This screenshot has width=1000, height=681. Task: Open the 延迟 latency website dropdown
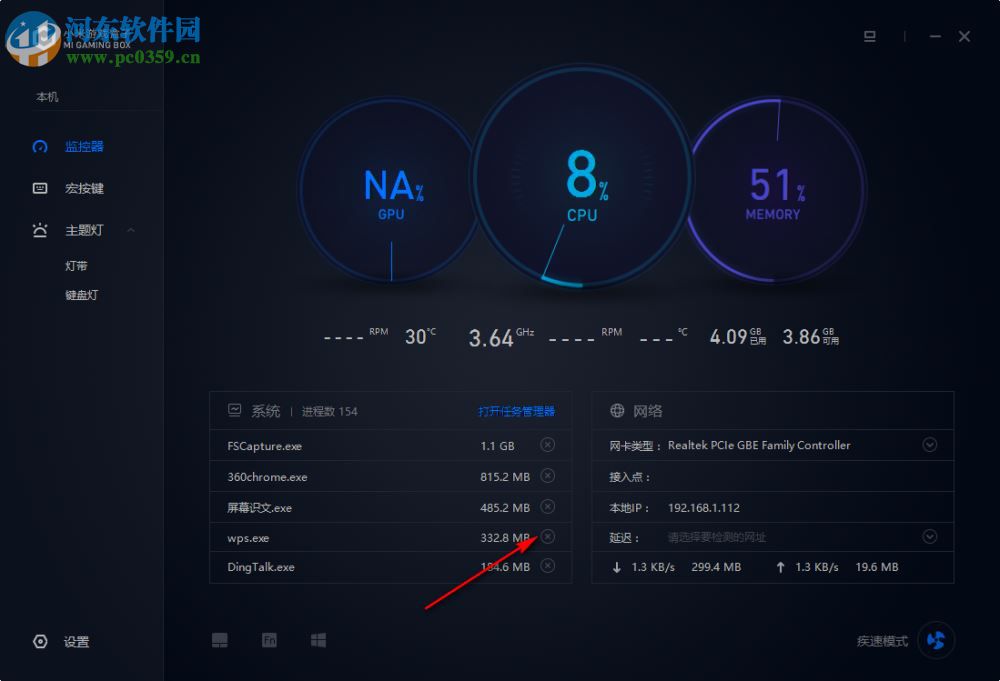point(930,536)
